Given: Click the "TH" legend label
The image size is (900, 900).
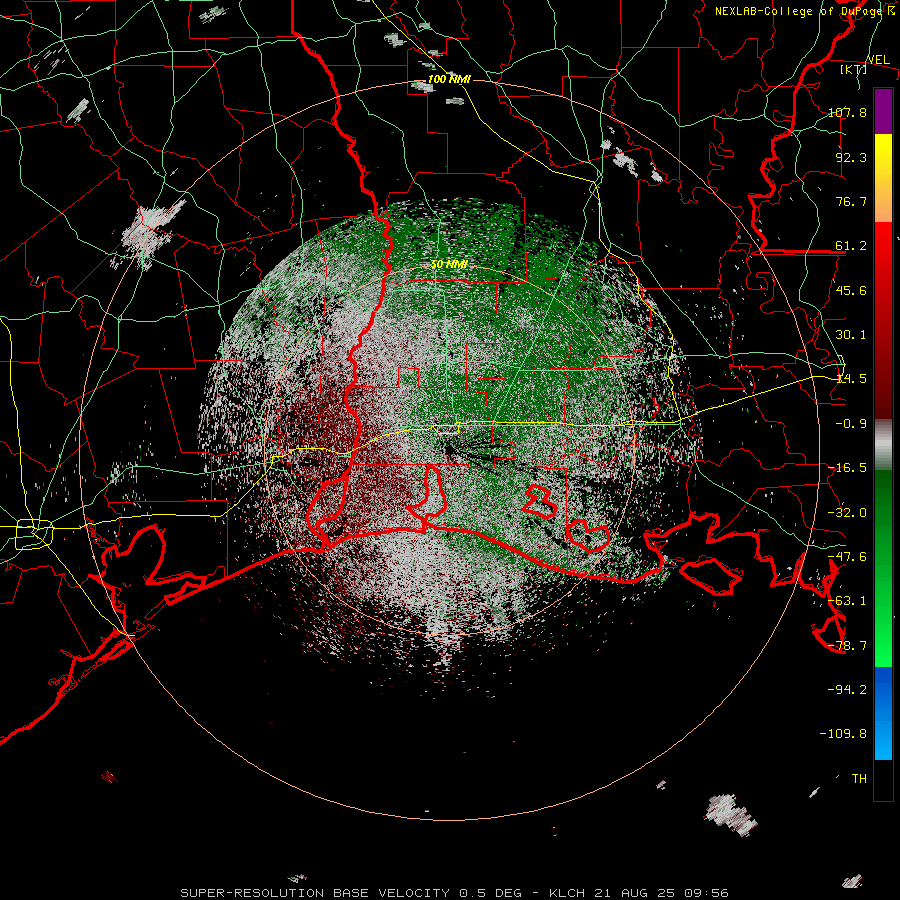Looking at the screenshot, I should [859, 778].
